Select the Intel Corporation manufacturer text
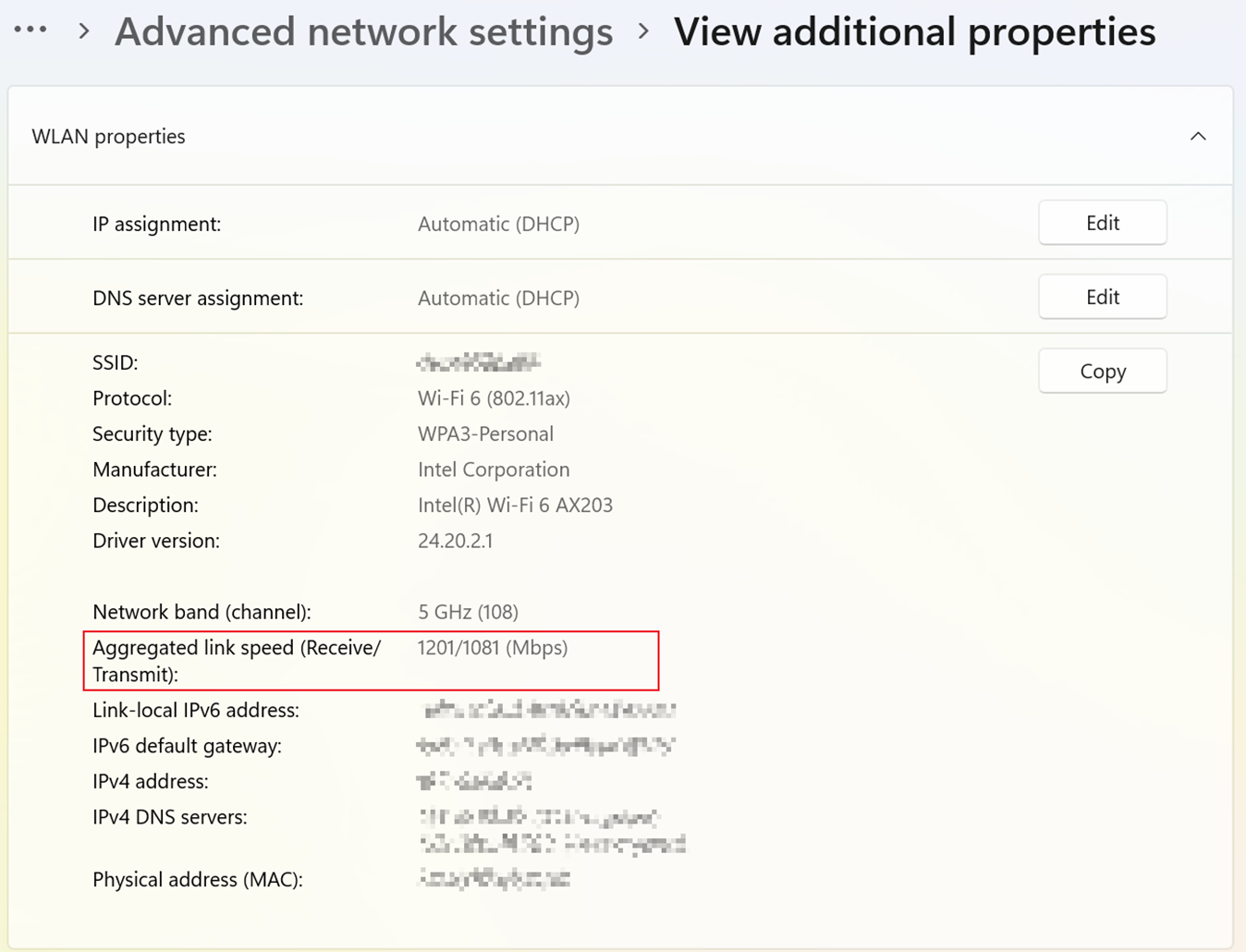 (494, 469)
